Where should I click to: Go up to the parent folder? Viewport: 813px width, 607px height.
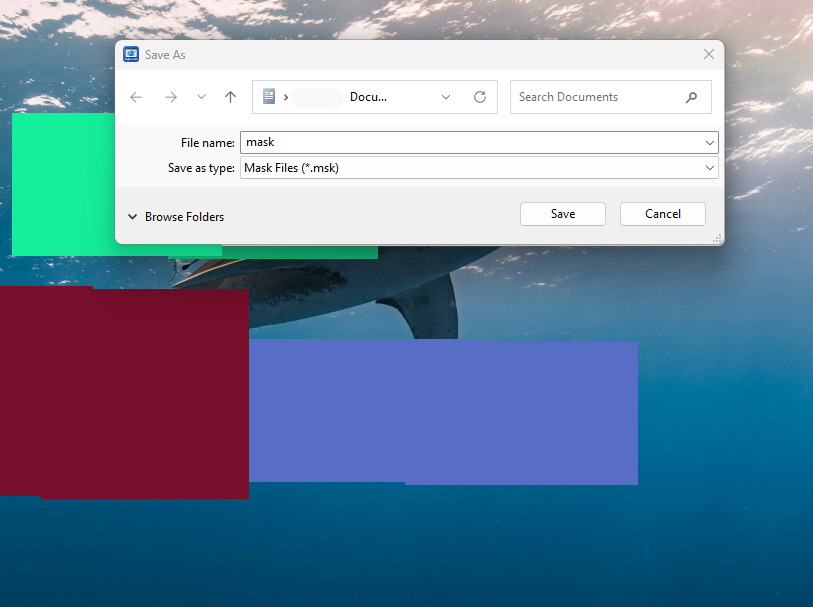[x=230, y=97]
